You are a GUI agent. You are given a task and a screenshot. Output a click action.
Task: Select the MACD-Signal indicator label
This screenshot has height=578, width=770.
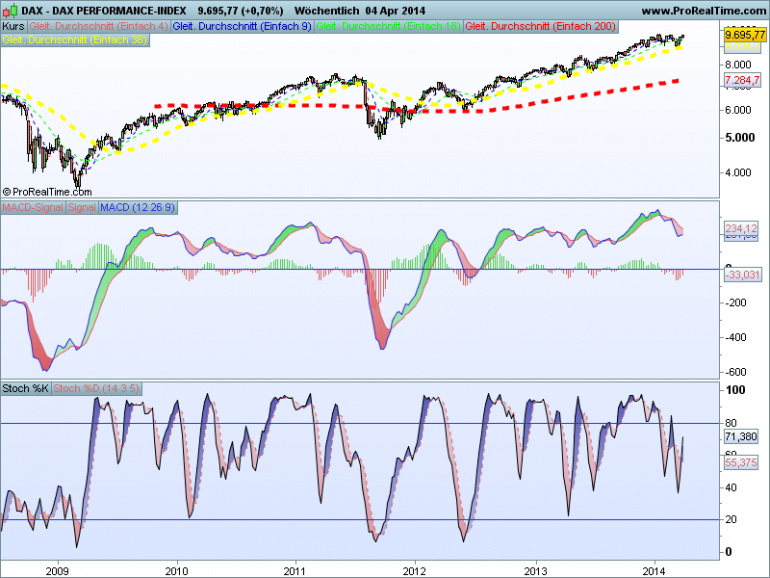33,208
